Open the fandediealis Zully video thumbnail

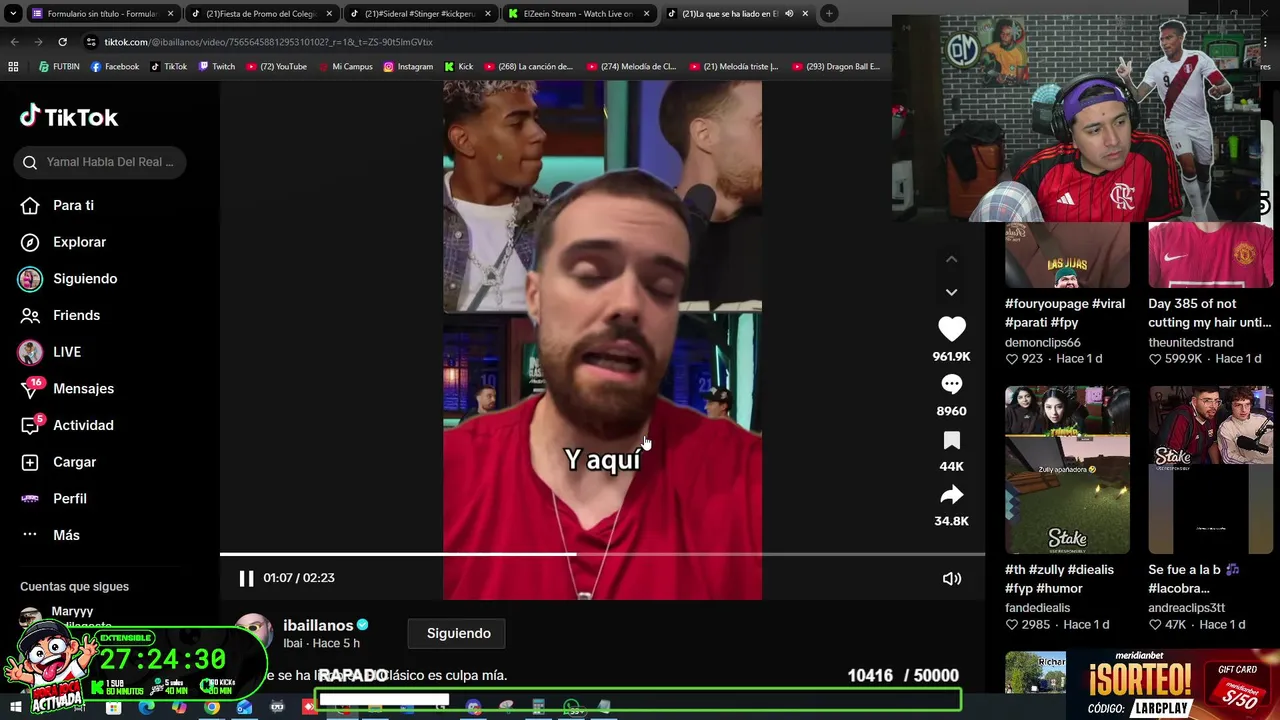point(1067,470)
